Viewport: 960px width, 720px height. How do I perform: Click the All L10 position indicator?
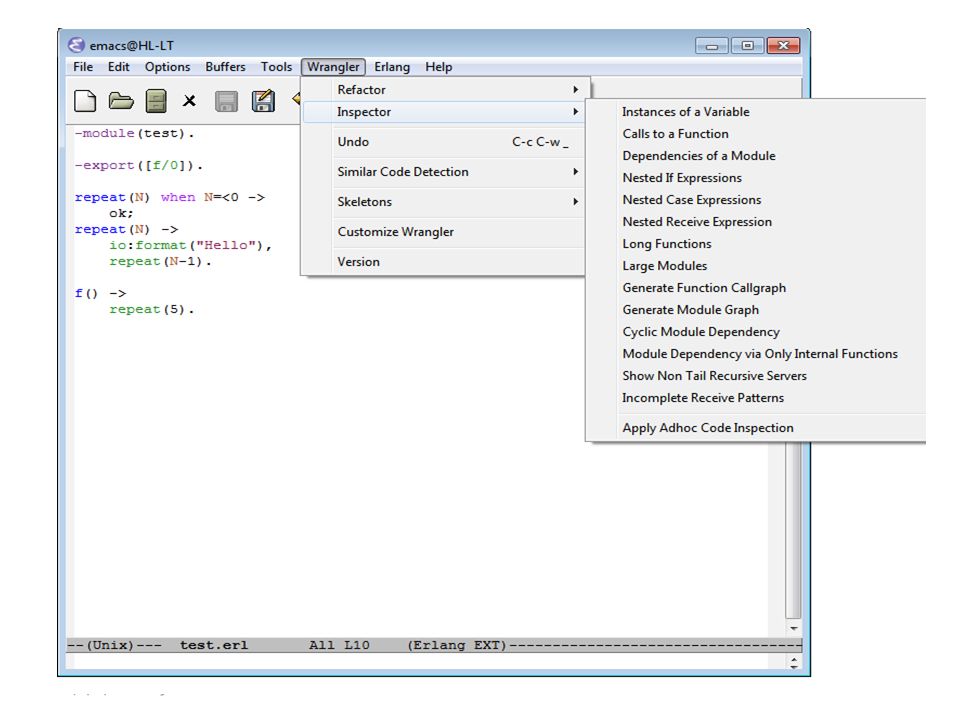[x=339, y=645]
